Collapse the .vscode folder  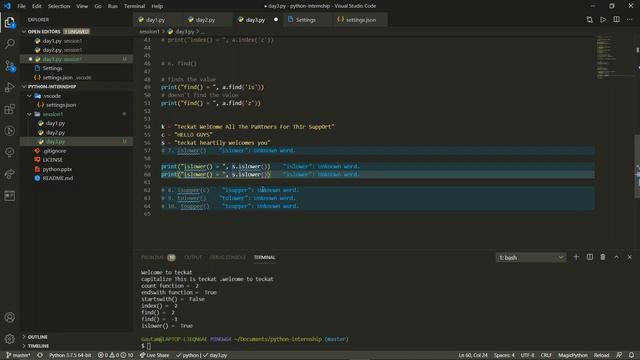52,96
